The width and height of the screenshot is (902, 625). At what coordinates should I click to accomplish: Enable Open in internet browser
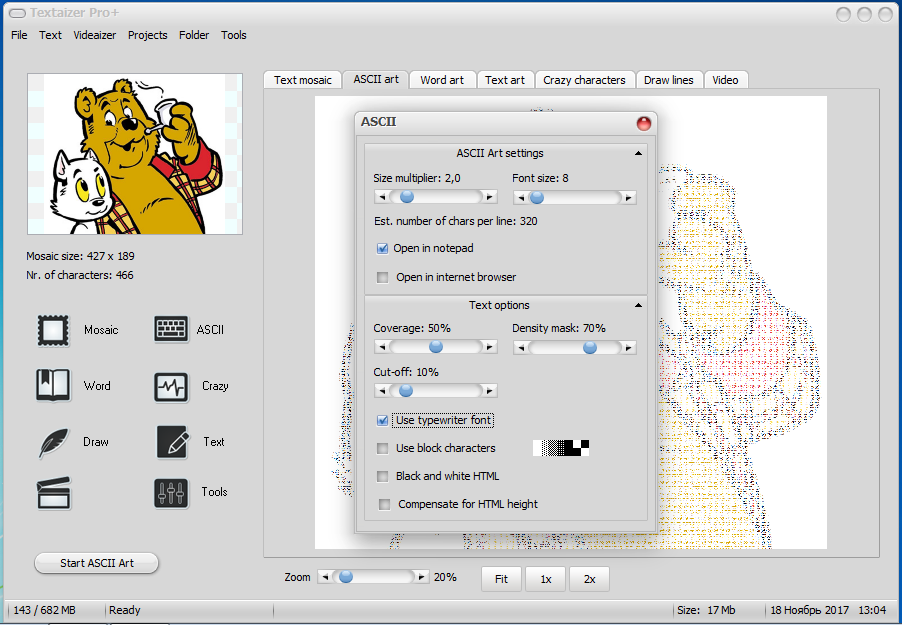tap(383, 277)
